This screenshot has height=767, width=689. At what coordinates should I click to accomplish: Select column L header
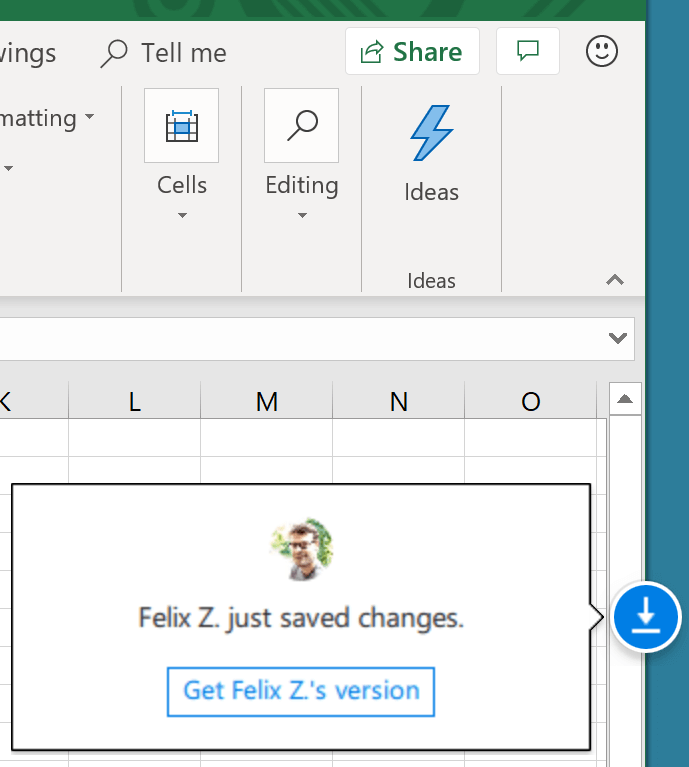134,402
